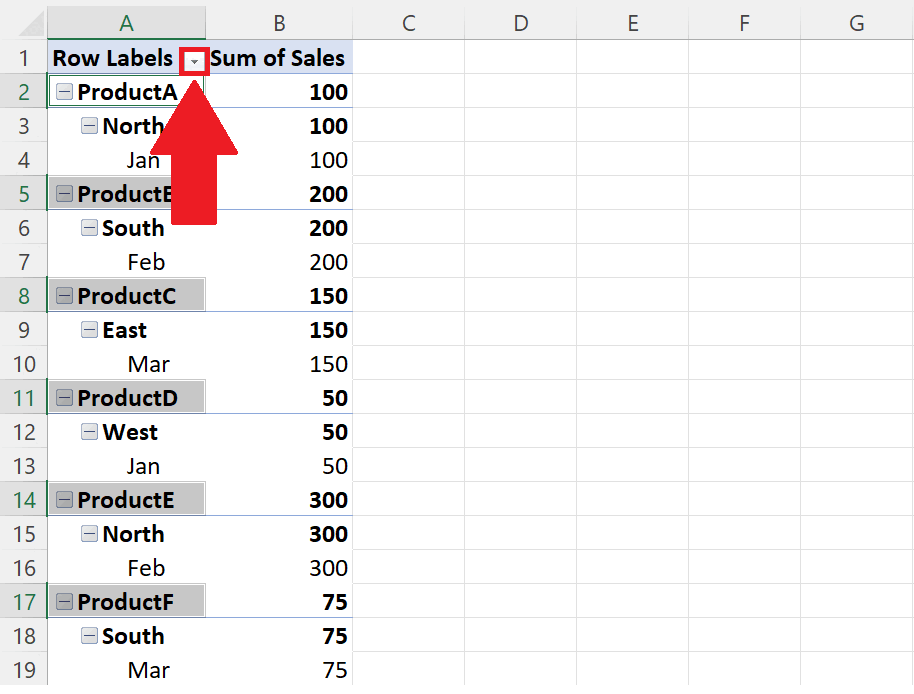Collapse the ProductB group
Screen dimensions: 914x694
click(64, 193)
